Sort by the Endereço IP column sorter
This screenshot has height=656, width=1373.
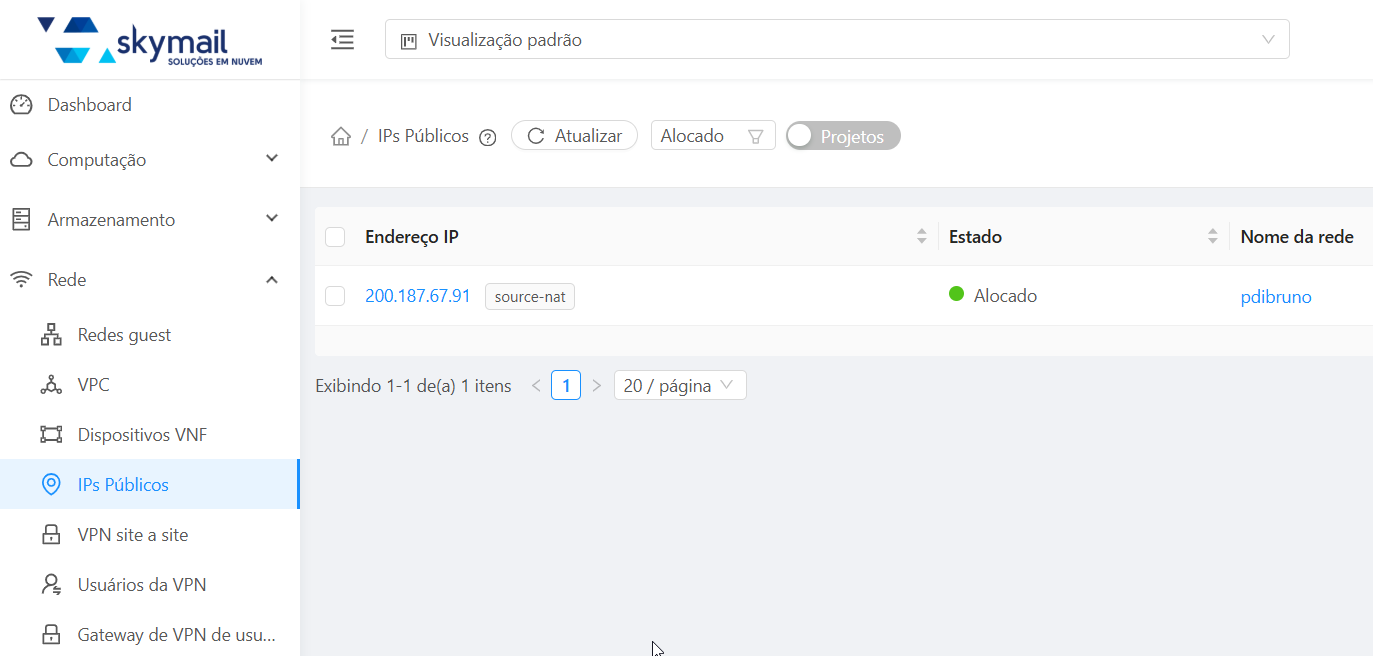pyautogui.click(x=921, y=237)
